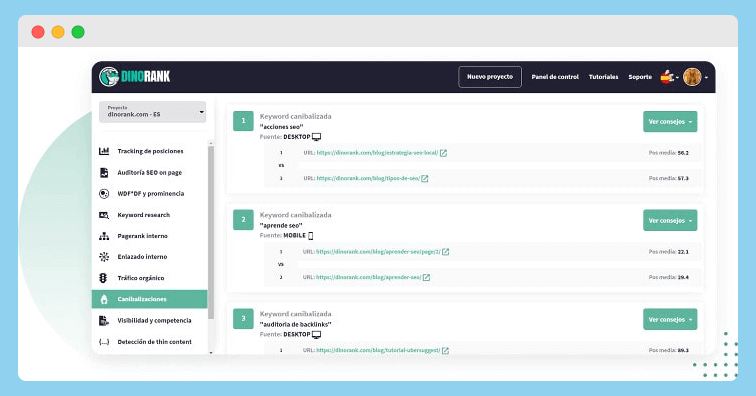This screenshot has width=756, height=396.
Task: Click the Enlazado interno icon
Action: pyautogui.click(x=104, y=257)
